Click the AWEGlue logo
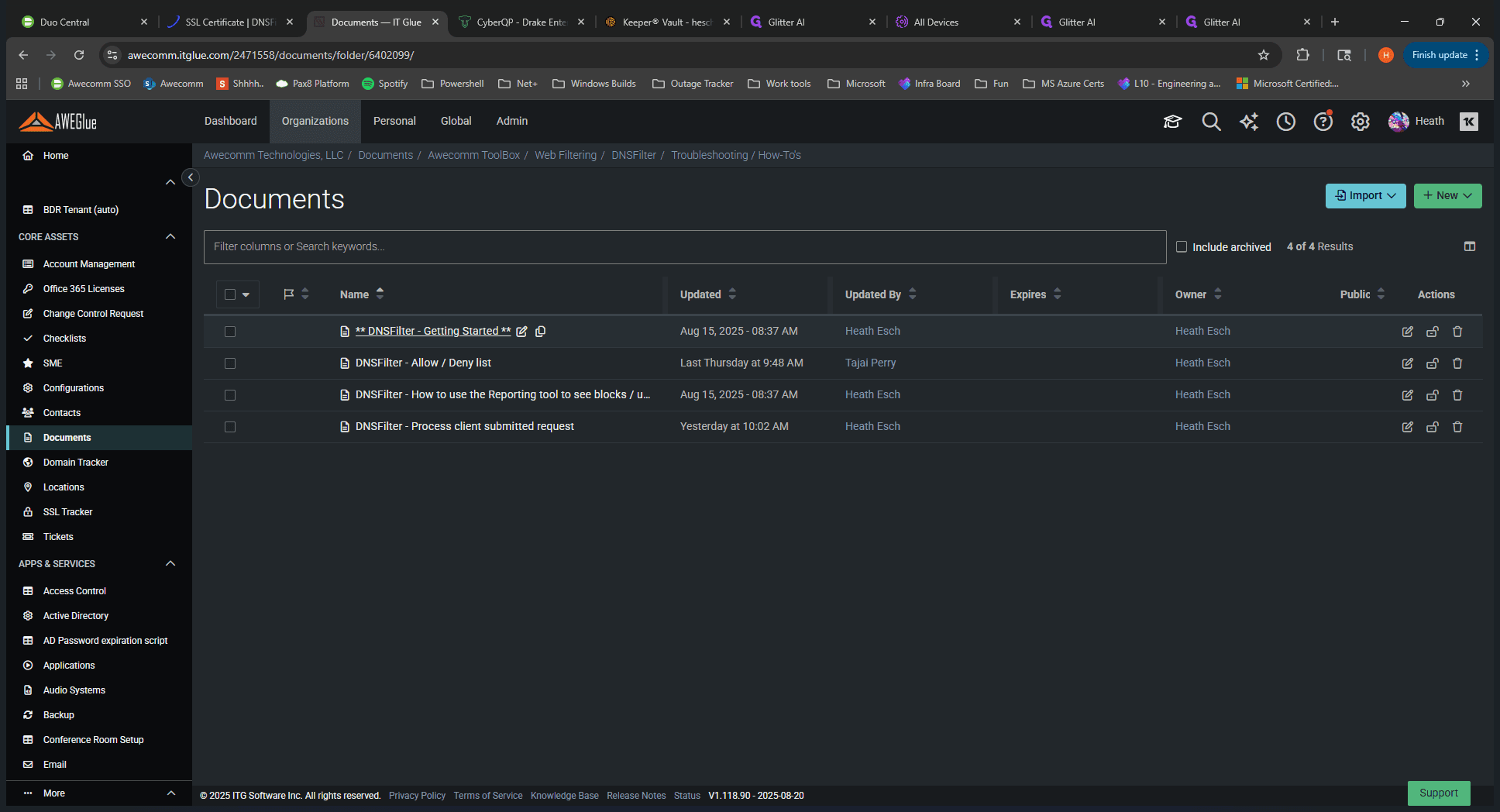Viewport: 1500px width, 812px height. [58, 122]
